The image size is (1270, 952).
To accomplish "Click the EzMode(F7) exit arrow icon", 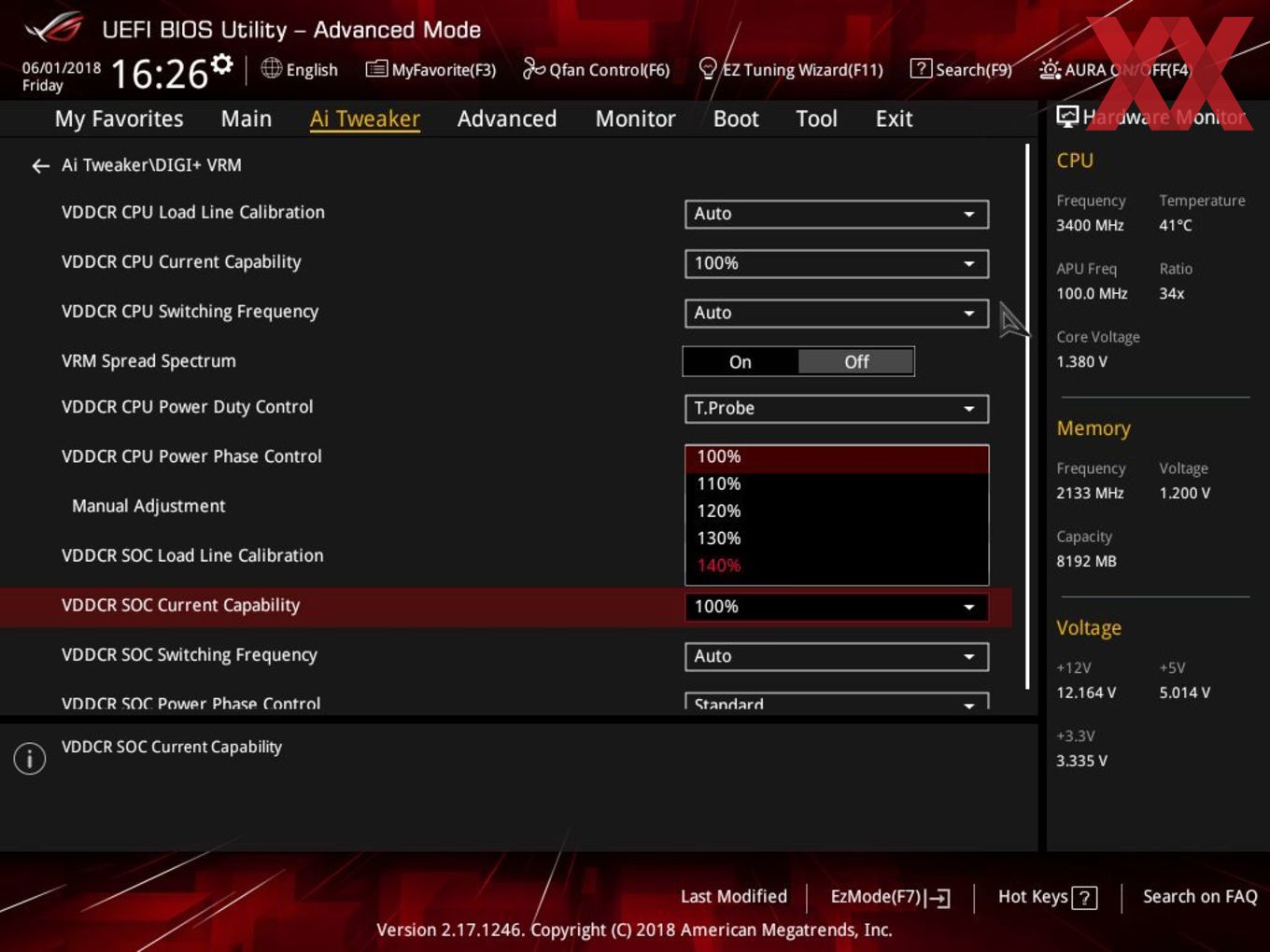I will click(938, 898).
